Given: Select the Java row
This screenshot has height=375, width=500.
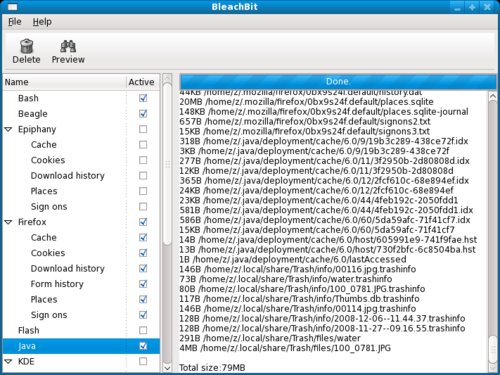Looking at the screenshot, I should [81, 346].
